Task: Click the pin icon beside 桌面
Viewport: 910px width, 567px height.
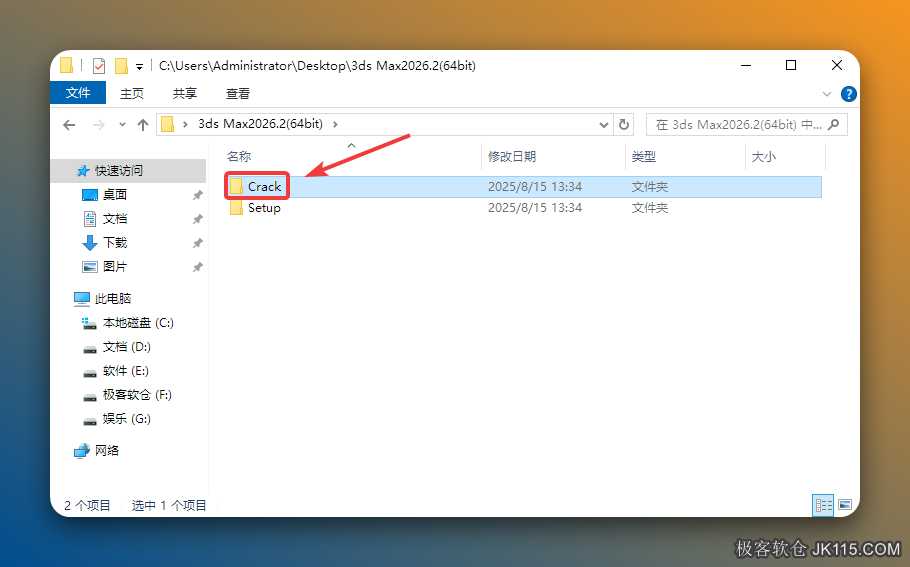Action: 197,195
